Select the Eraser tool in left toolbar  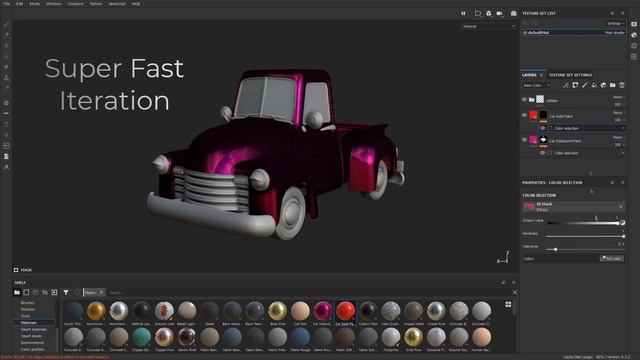coord(7,35)
